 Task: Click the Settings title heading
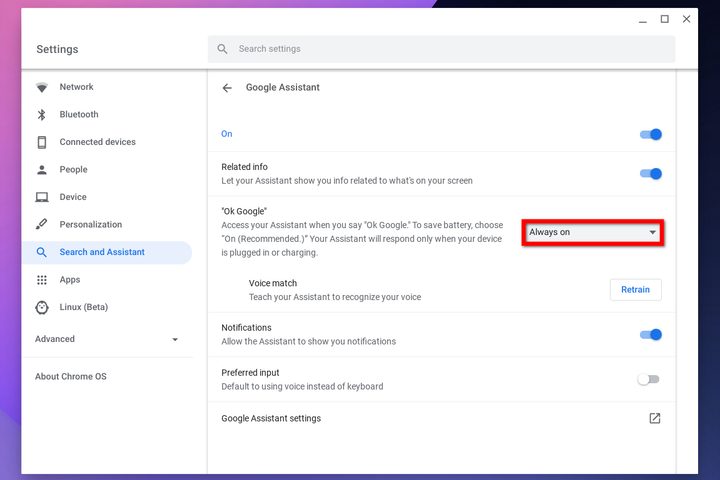57,49
